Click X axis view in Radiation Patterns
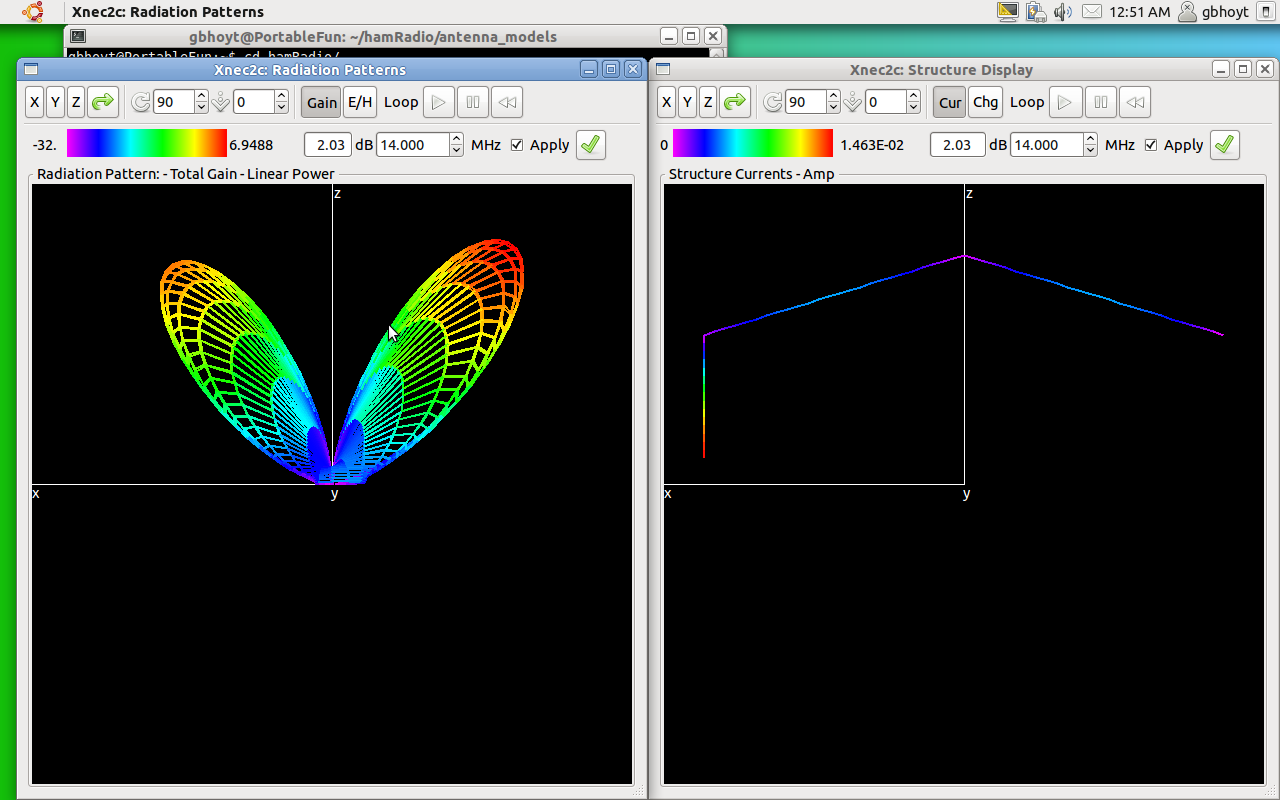 (35, 102)
